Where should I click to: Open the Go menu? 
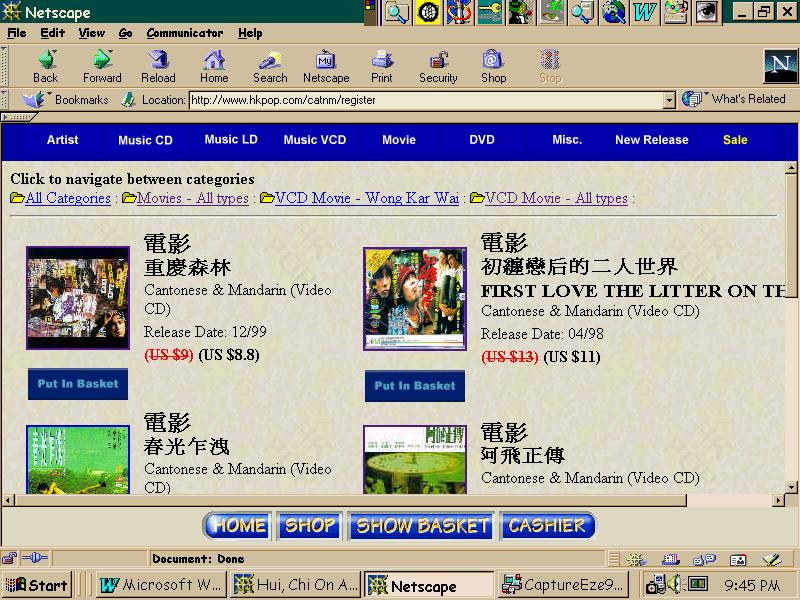[126, 33]
